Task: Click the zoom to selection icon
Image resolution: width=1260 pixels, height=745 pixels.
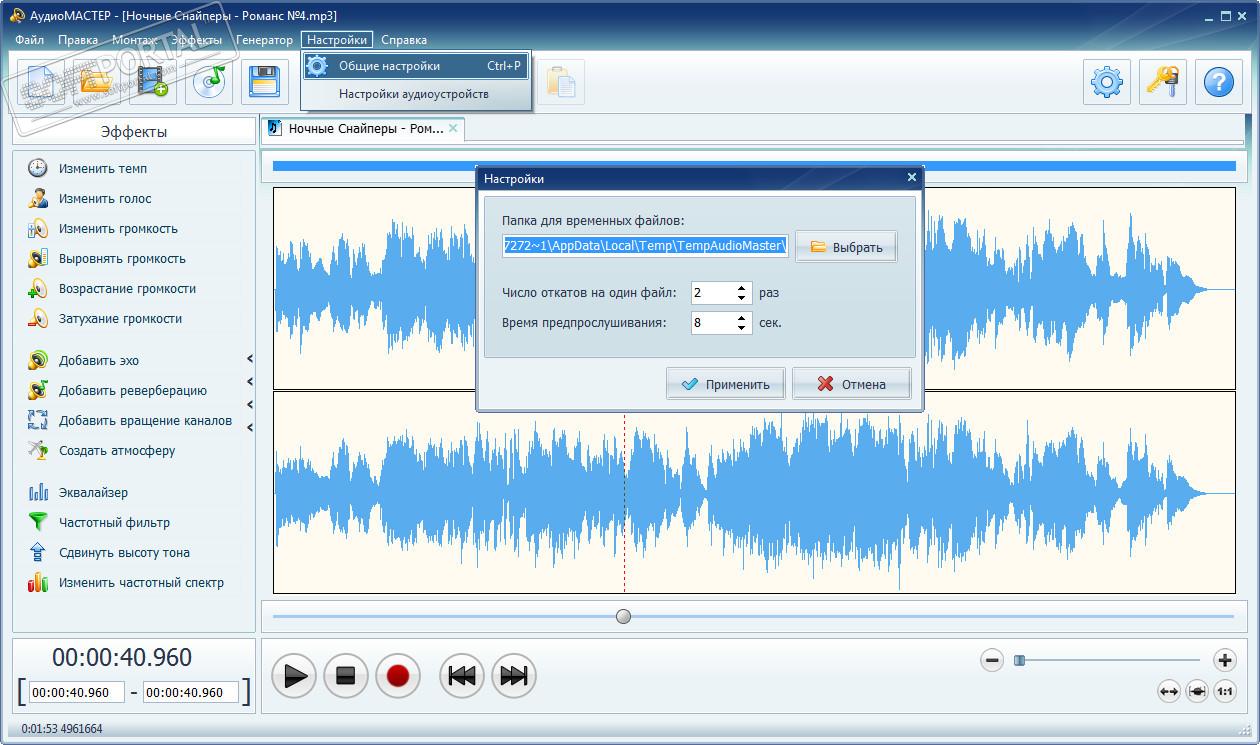Action: 1197,691
